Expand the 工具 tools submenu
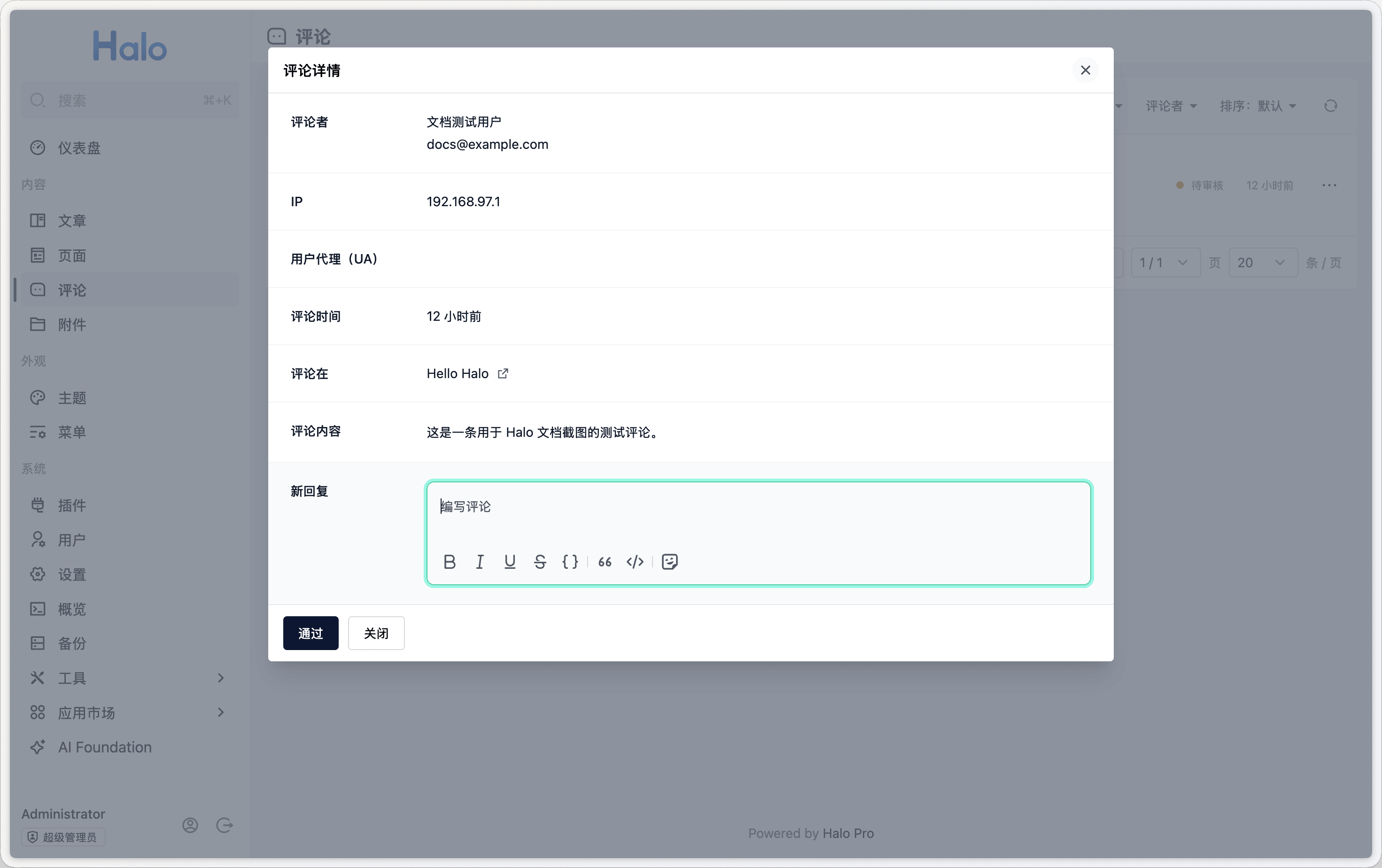1382x868 pixels. [x=130, y=678]
